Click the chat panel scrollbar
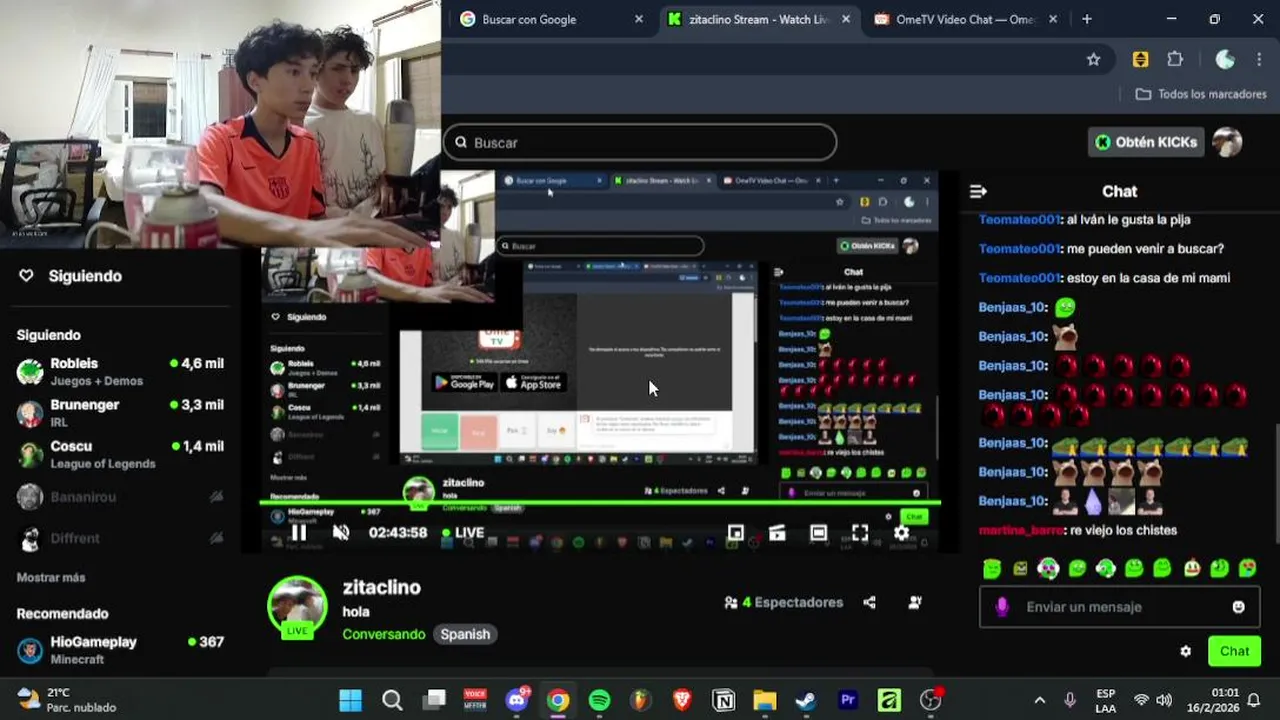Image resolution: width=1280 pixels, height=720 pixels. [1276, 484]
